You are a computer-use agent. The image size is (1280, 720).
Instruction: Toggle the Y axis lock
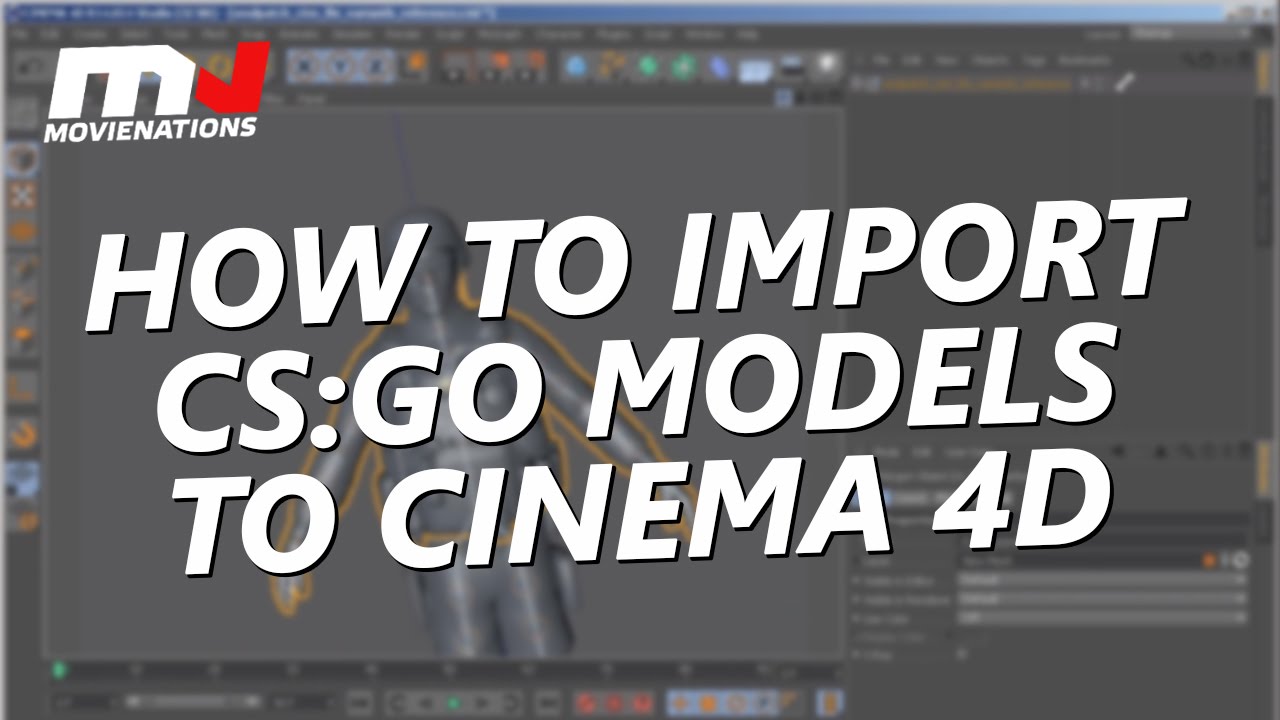340,66
